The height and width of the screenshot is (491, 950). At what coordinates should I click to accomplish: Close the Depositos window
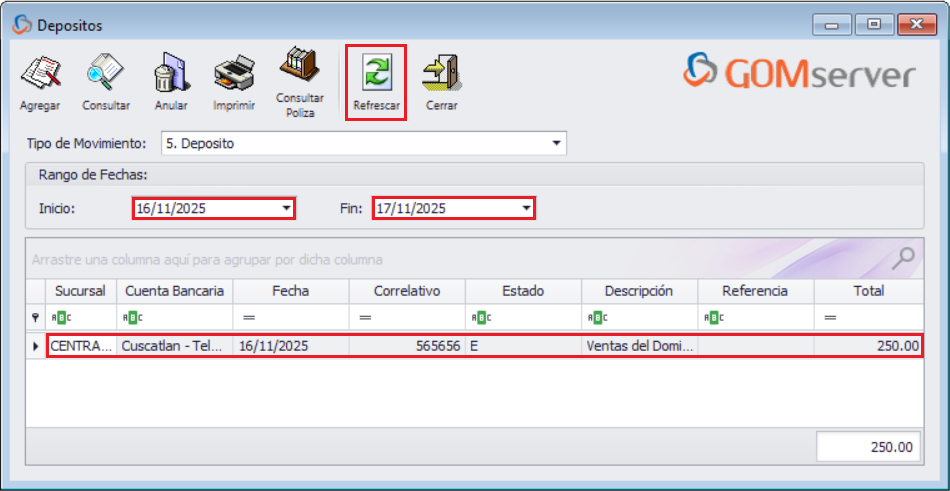click(917, 25)
